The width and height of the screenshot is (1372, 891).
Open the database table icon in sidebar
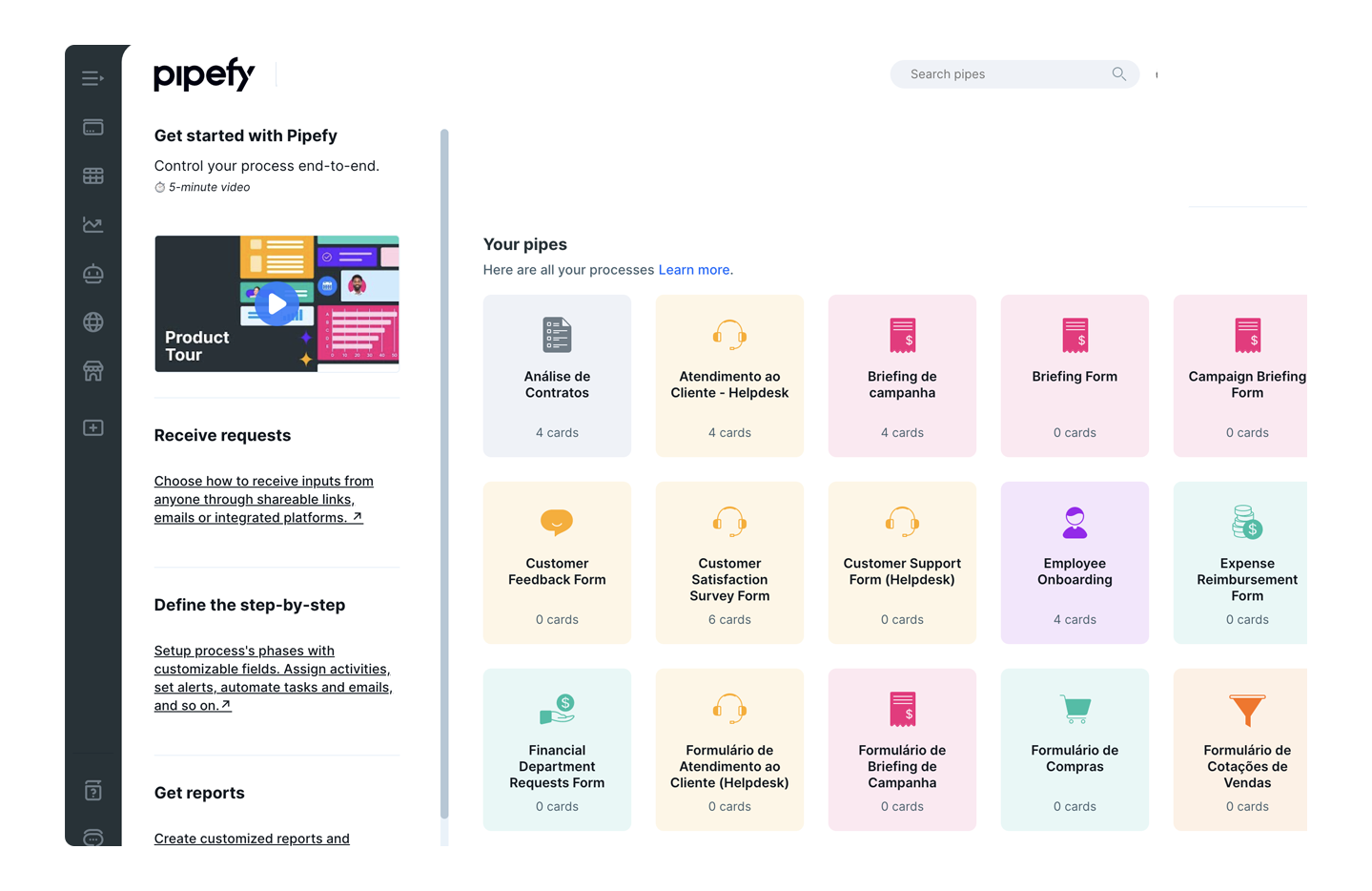92,176
